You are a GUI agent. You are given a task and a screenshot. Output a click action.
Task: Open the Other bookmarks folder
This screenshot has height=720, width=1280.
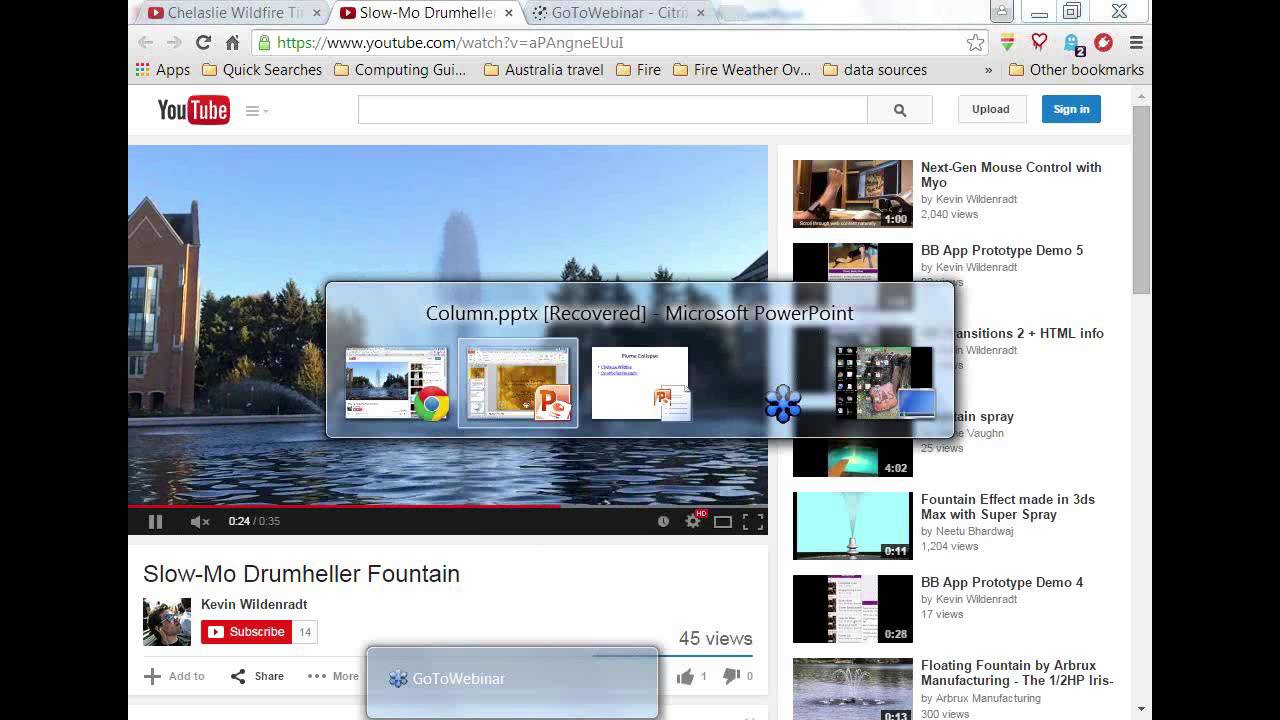pyautogui.click(x=1076, y=70)
